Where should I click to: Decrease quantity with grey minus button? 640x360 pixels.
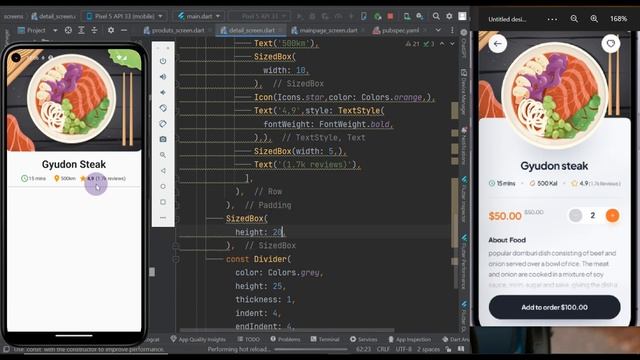pos(575,216)
